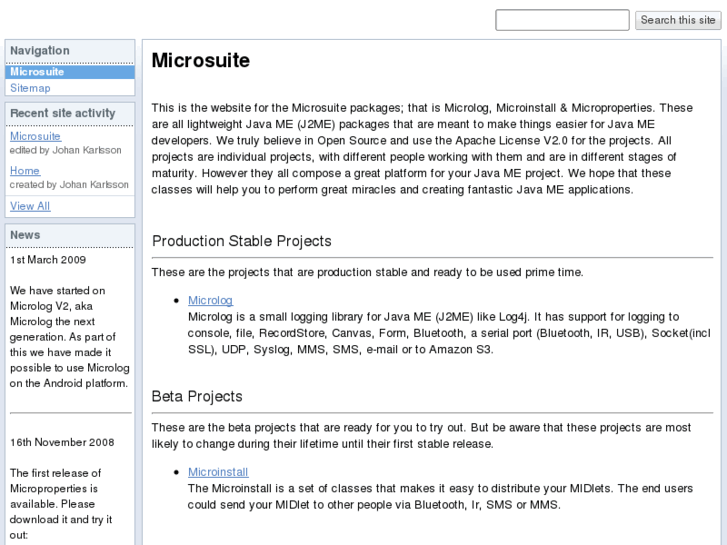
Task: Click 'These are the beta projects' paragraph
Action: pos(421,436)
